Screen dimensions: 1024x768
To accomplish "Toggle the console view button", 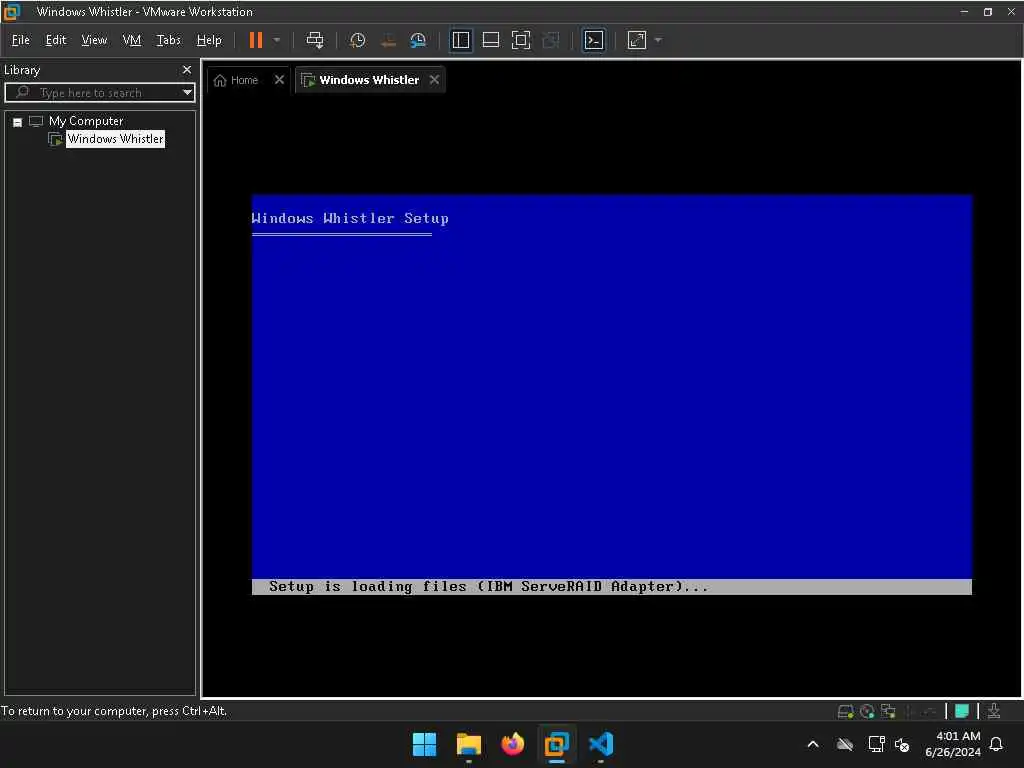I will click(x=594, y=40).
